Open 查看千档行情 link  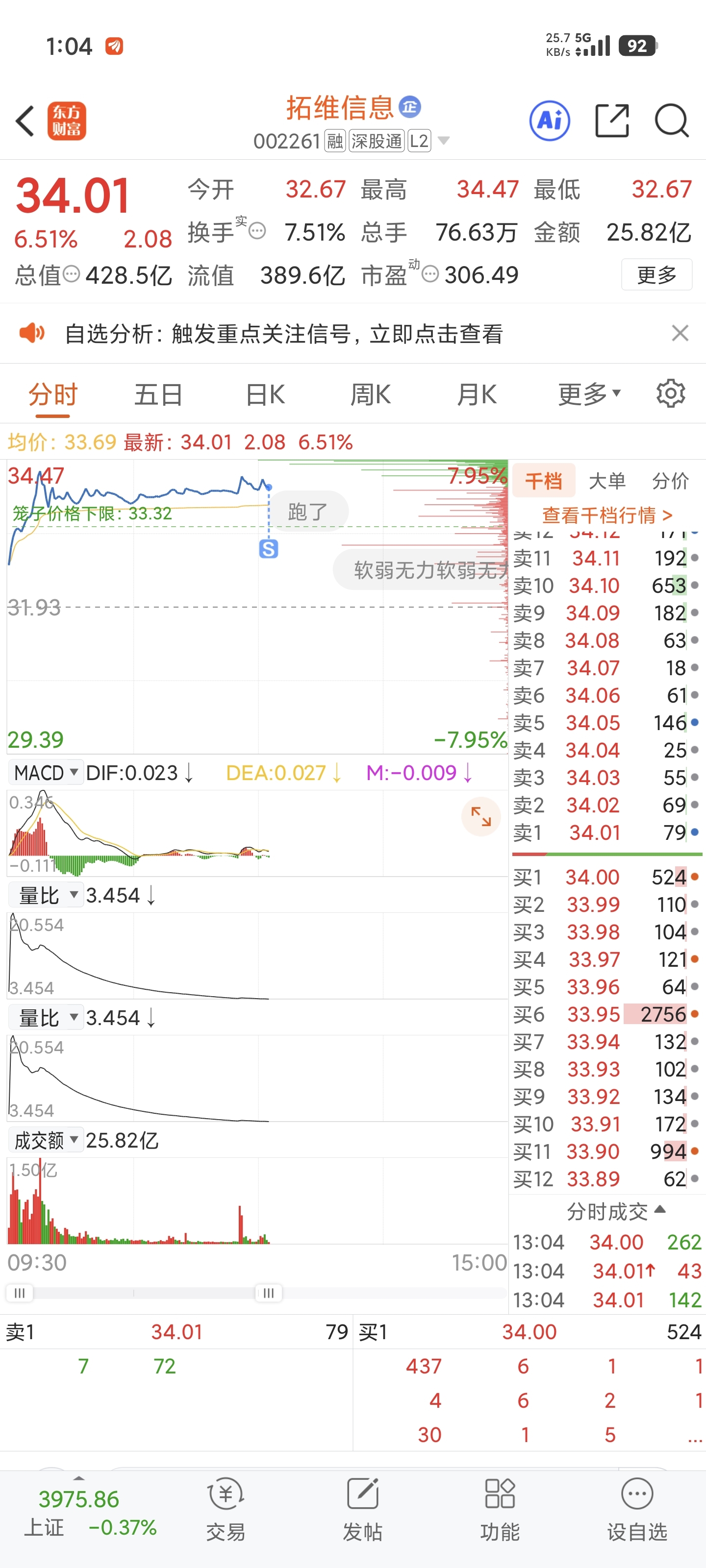[607, 515]
